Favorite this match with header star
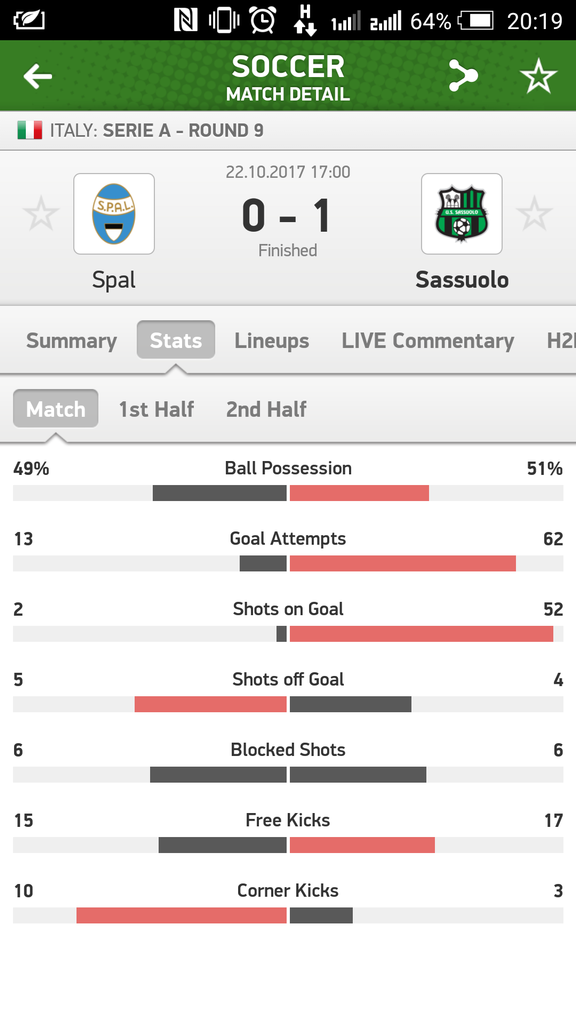 point(538,76)
